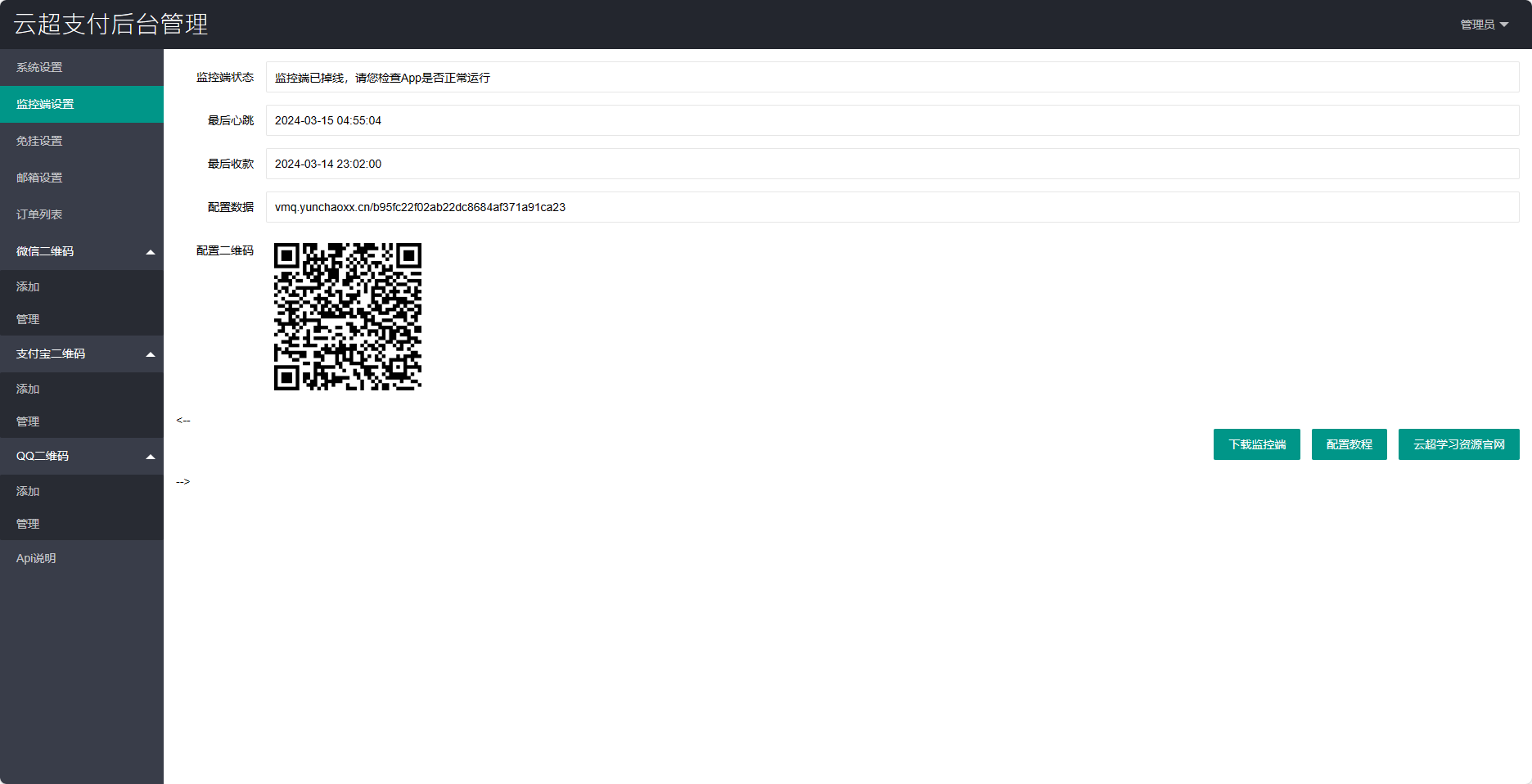Open 系统设置 in the sidebar
This screenshot has height=784, width=1532.
click(x=39, y=67)
